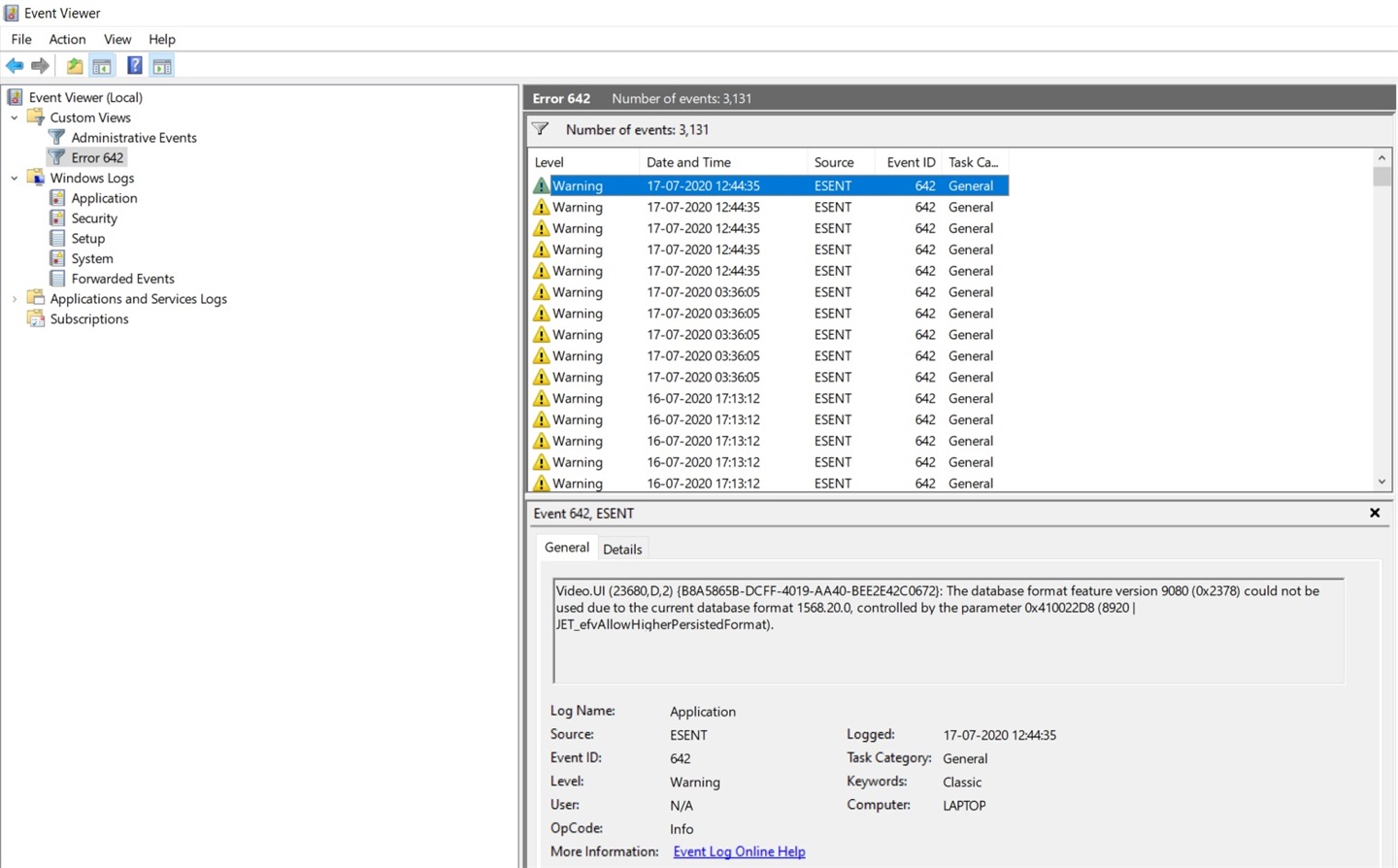Click the show/hide action pane icon
The height and width of the screenshot is (868, 1398).
tap(162, 66)
